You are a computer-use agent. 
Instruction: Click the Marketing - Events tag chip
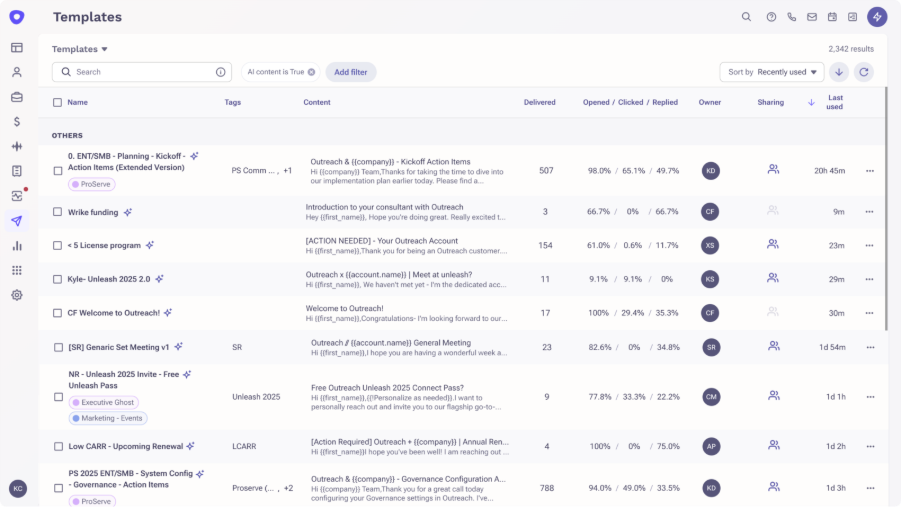click(x=108, y=418)
